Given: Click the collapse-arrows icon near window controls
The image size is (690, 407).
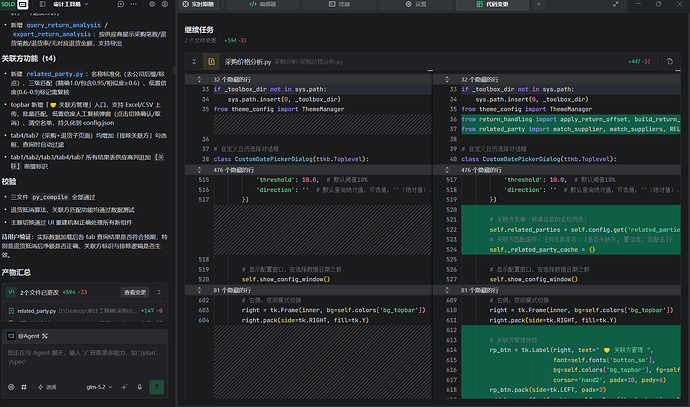Looking at the screenshot, I should (615, 4).
